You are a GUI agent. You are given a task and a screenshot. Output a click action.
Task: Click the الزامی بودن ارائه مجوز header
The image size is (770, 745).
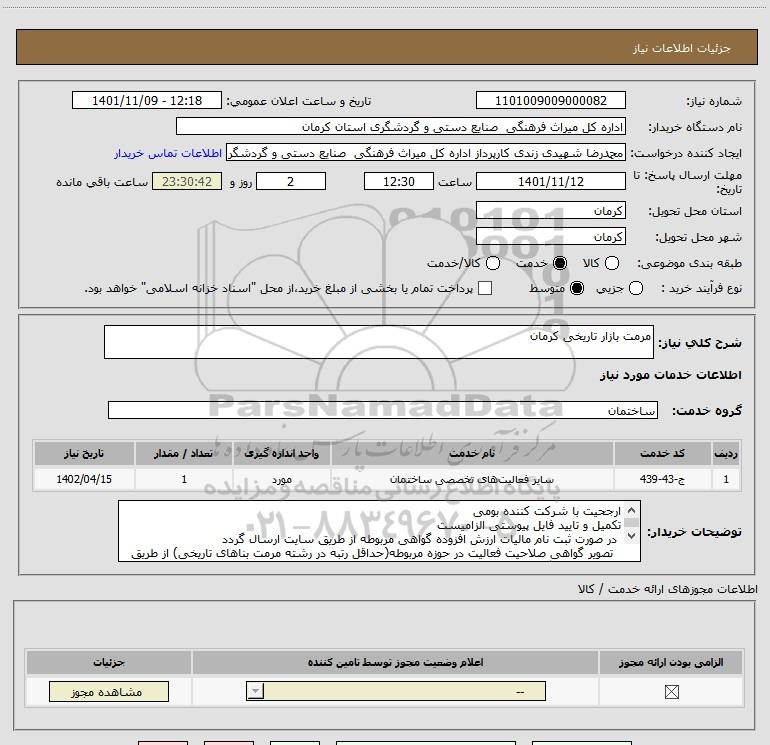pyautogui.click(x=671, y=662)
